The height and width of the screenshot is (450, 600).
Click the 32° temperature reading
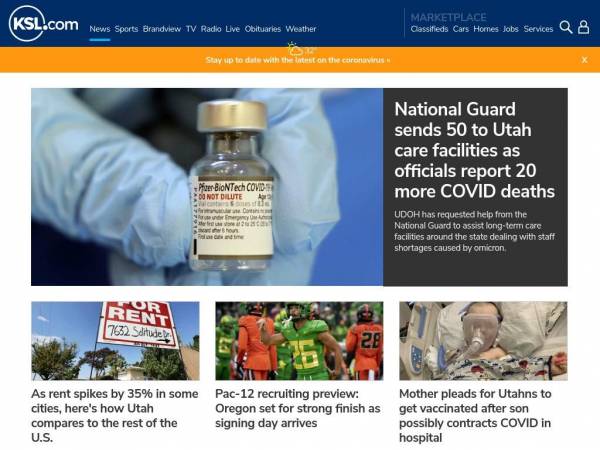tap(311, 51)
